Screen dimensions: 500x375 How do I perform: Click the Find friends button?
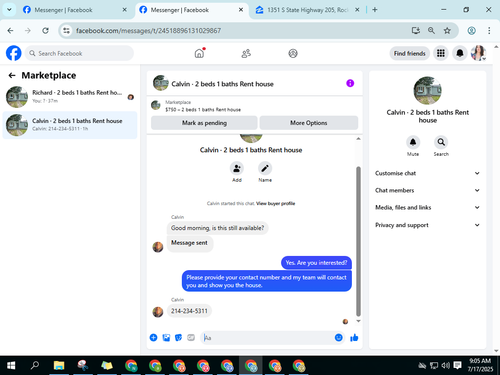point(409,53)
